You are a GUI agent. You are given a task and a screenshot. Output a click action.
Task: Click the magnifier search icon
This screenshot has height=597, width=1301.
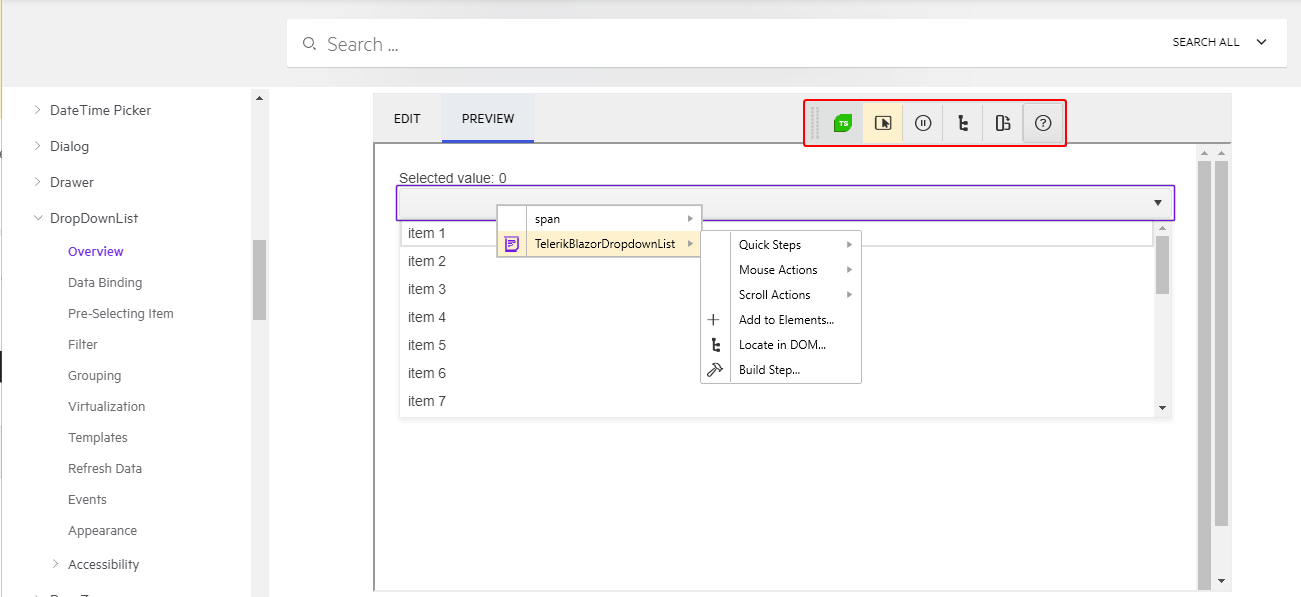click(309, 44)
